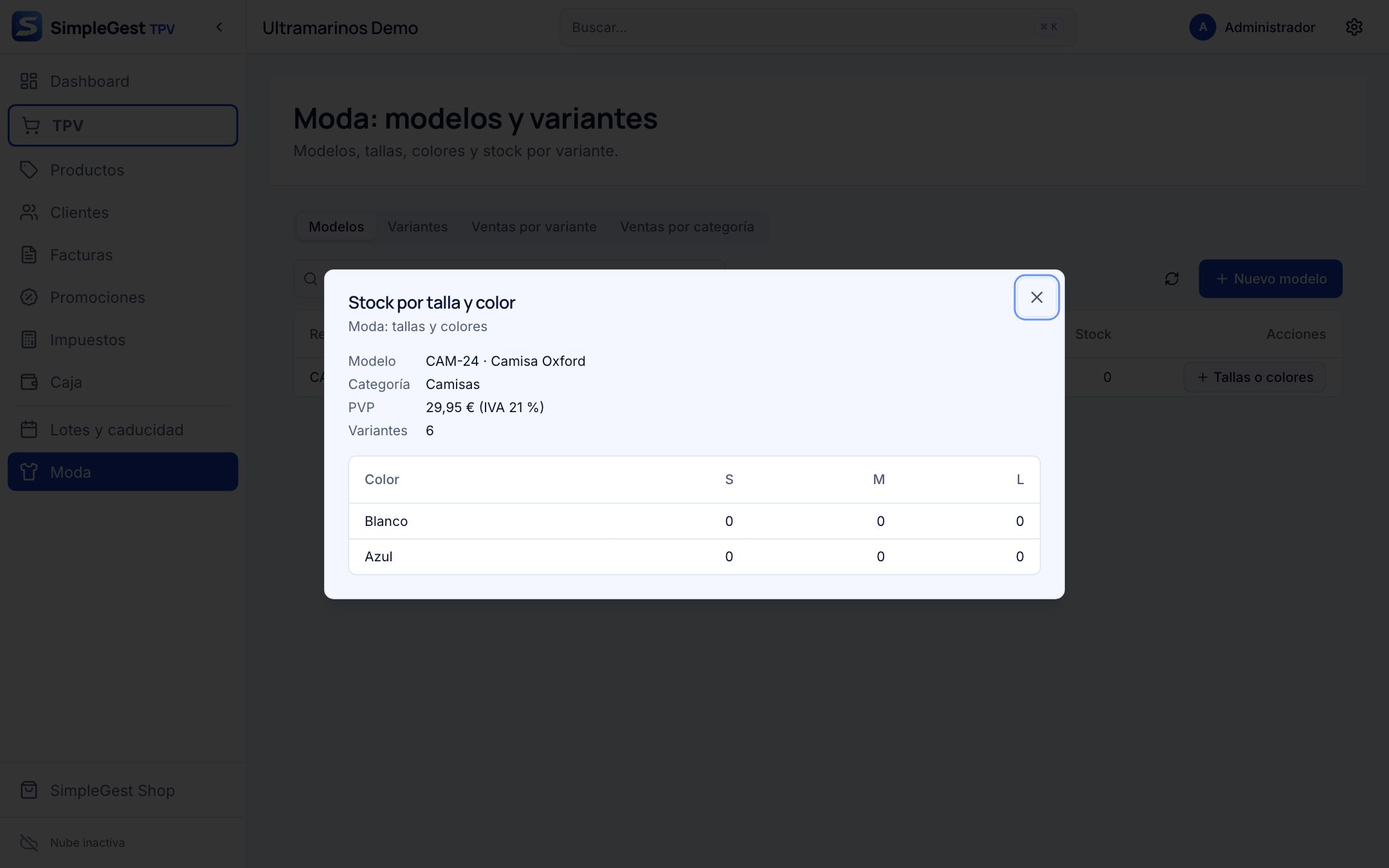Click the Promociones percent badge icon

29,297
